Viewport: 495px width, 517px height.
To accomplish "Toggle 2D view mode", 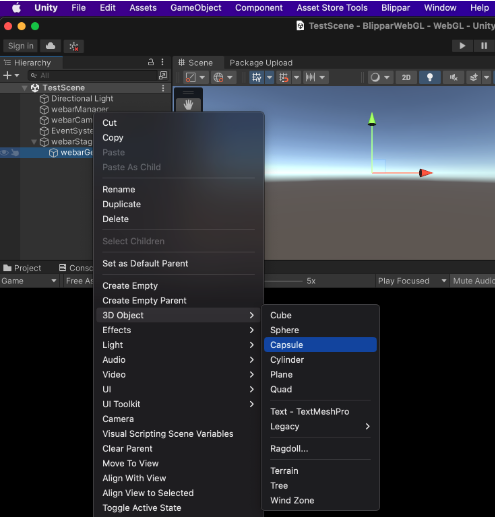I will click(x=406, y=77).
